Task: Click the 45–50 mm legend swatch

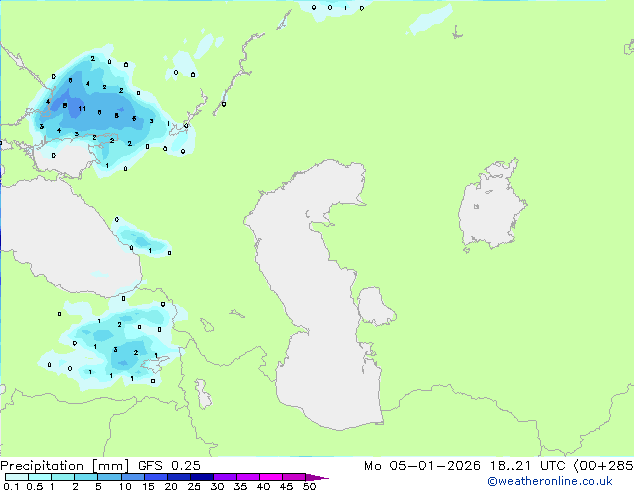Action: point(294,477)
